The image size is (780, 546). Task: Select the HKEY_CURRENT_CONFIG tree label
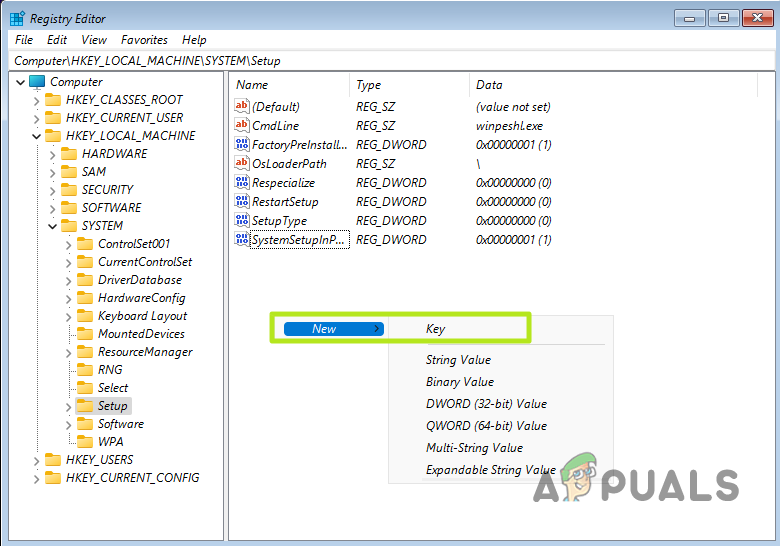133,478
